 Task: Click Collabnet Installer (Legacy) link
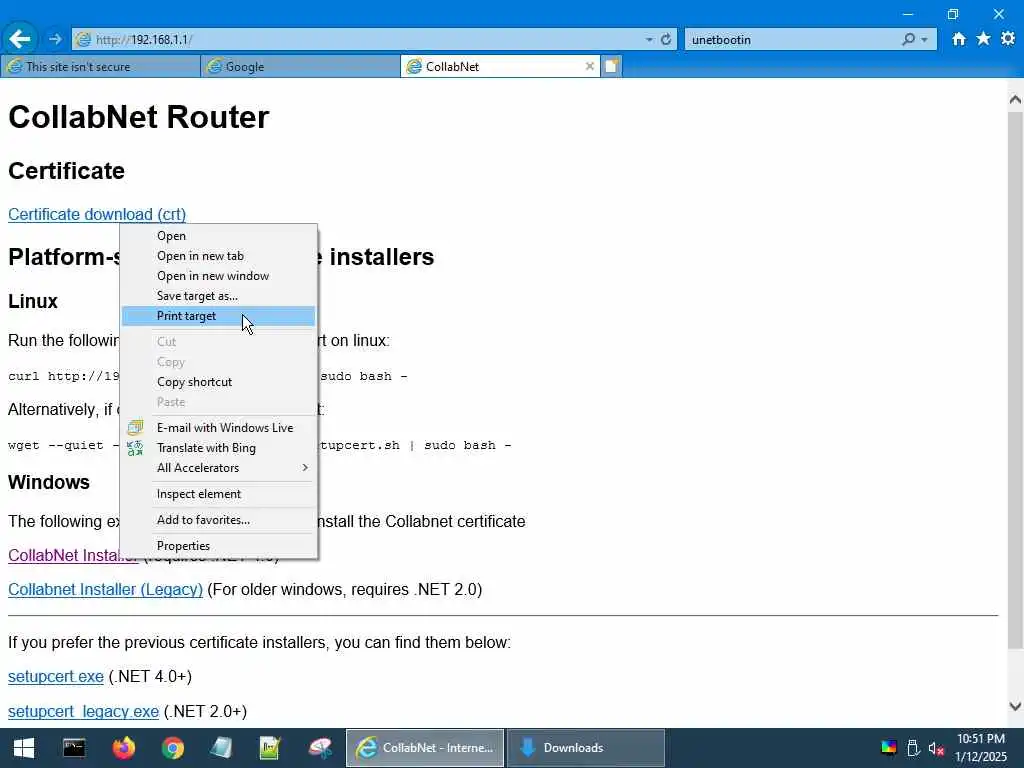105,589
